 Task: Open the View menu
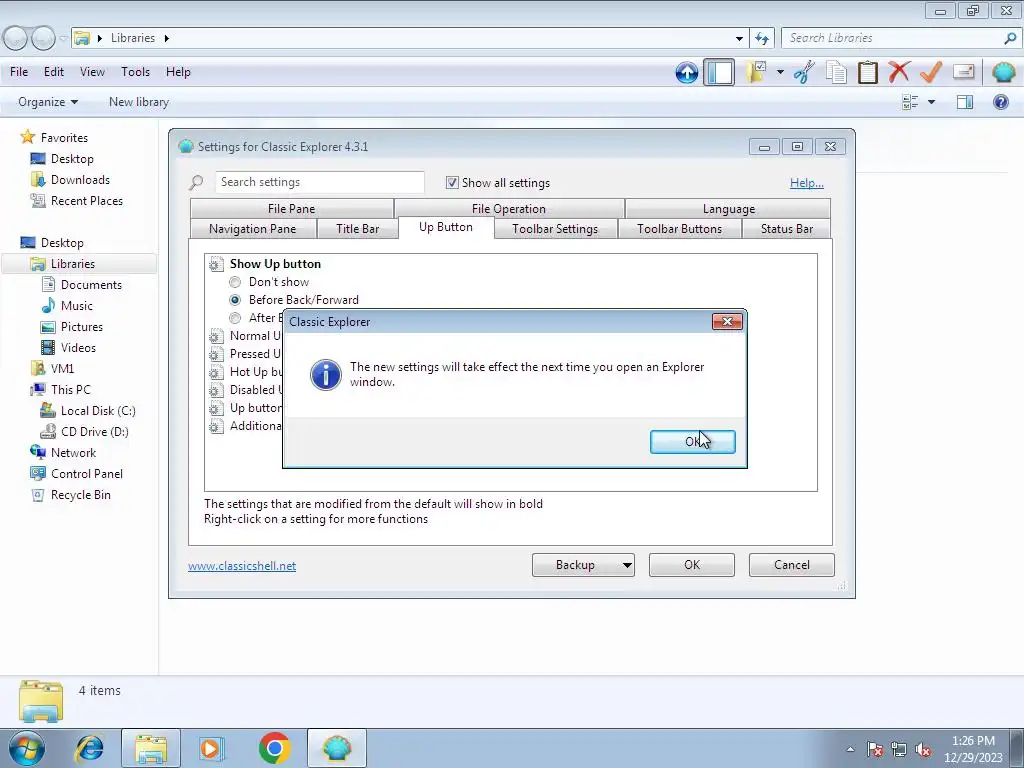92,72
